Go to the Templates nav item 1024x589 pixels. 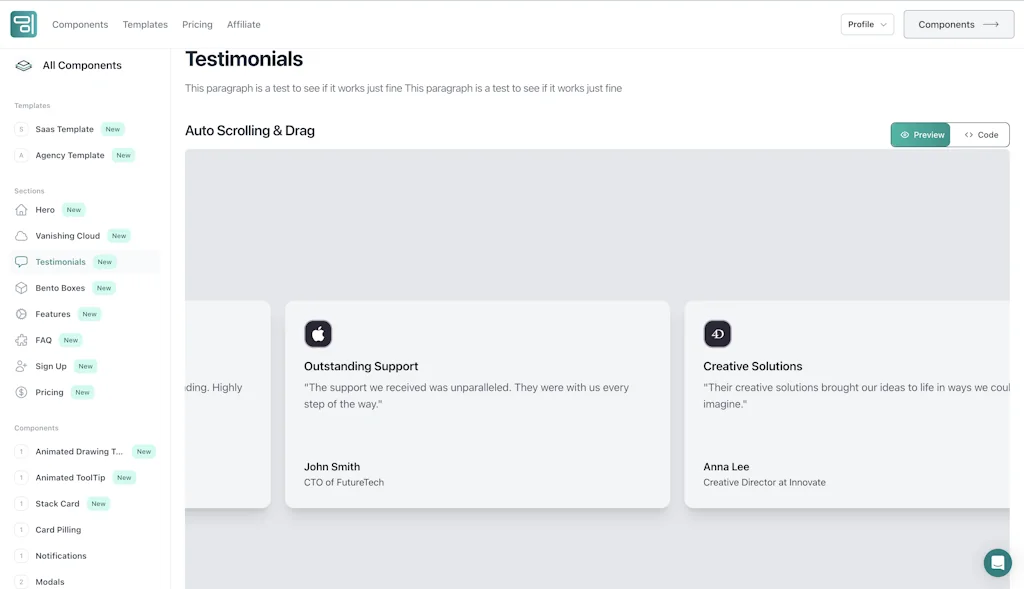pyautogui.click(x=145, y=24)
